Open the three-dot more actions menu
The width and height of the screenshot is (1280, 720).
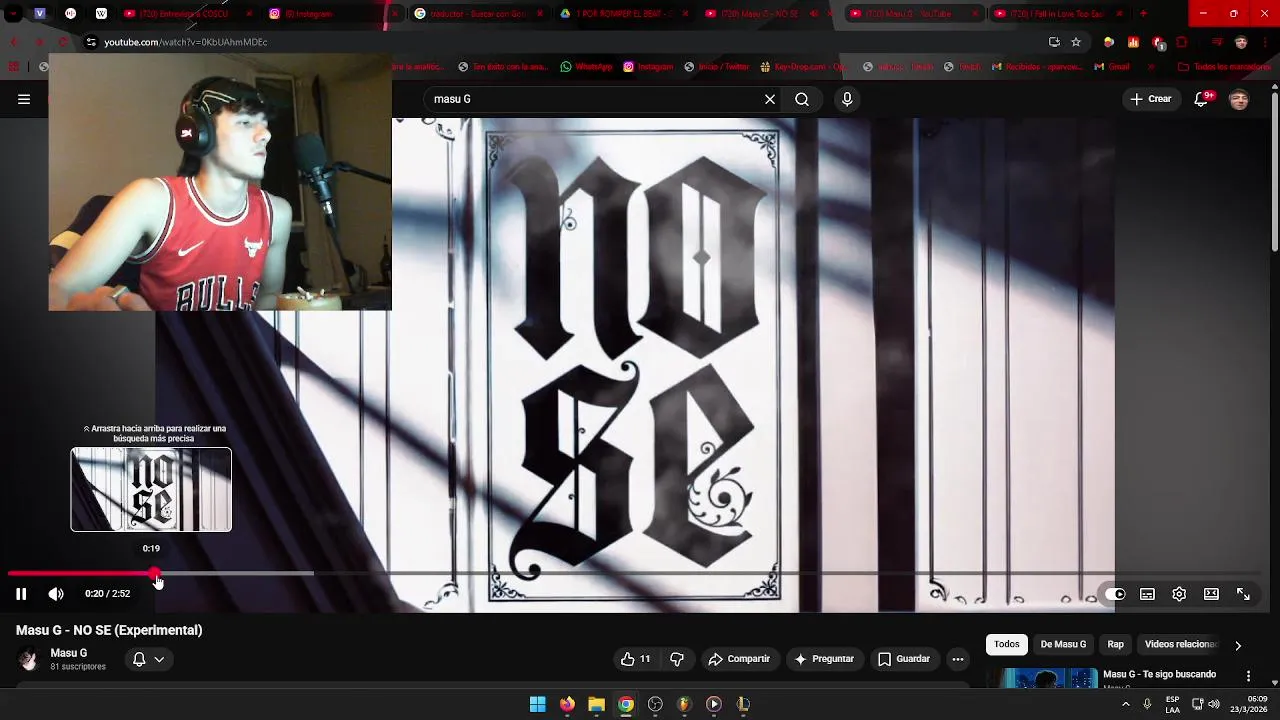click(x=958, y=659)
